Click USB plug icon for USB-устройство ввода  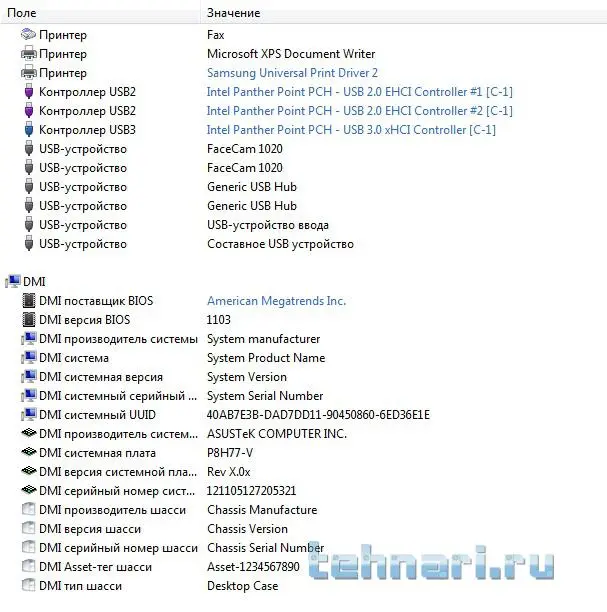(28, 225)
